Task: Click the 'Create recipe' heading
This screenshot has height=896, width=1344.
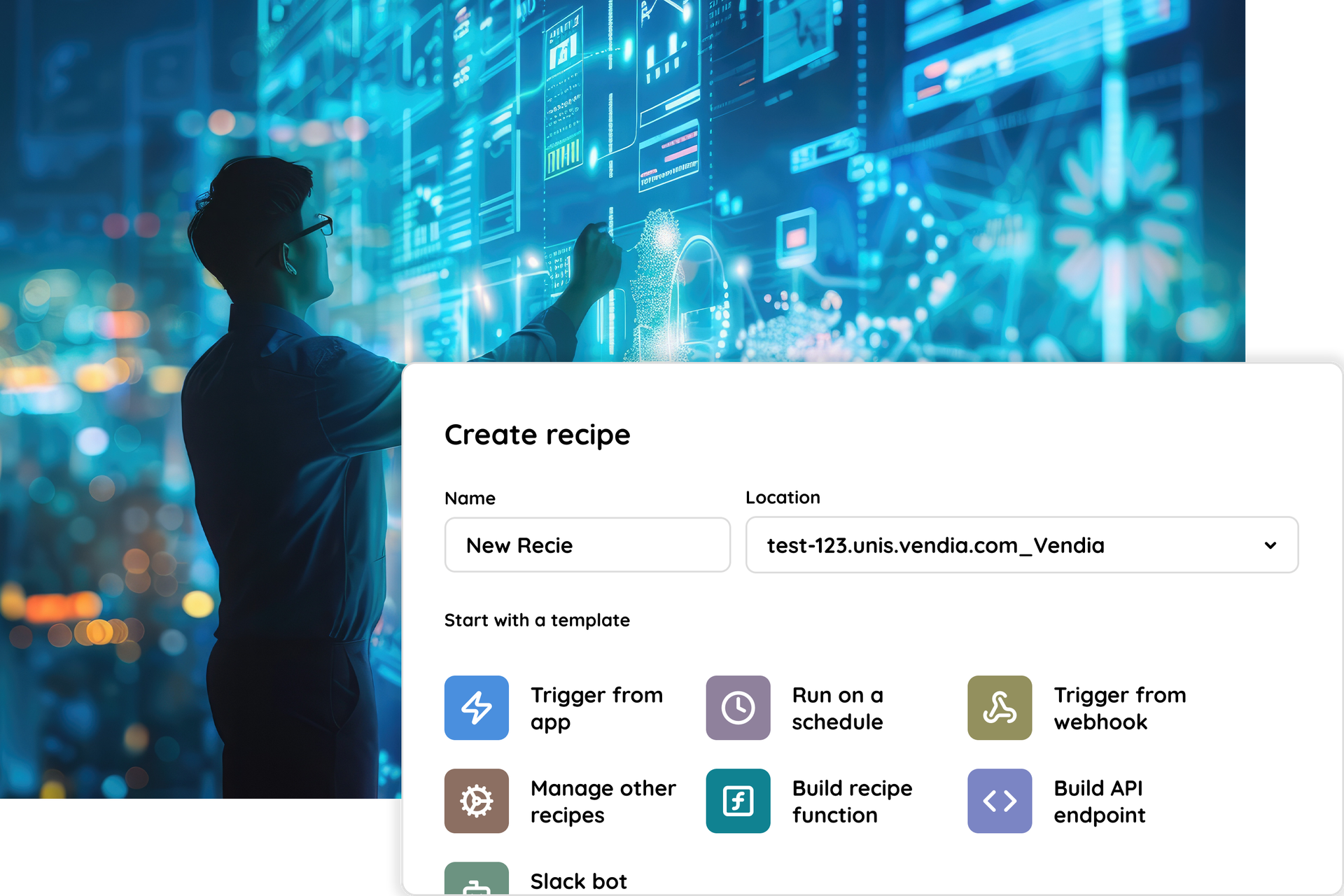Action: pos(537,435)
